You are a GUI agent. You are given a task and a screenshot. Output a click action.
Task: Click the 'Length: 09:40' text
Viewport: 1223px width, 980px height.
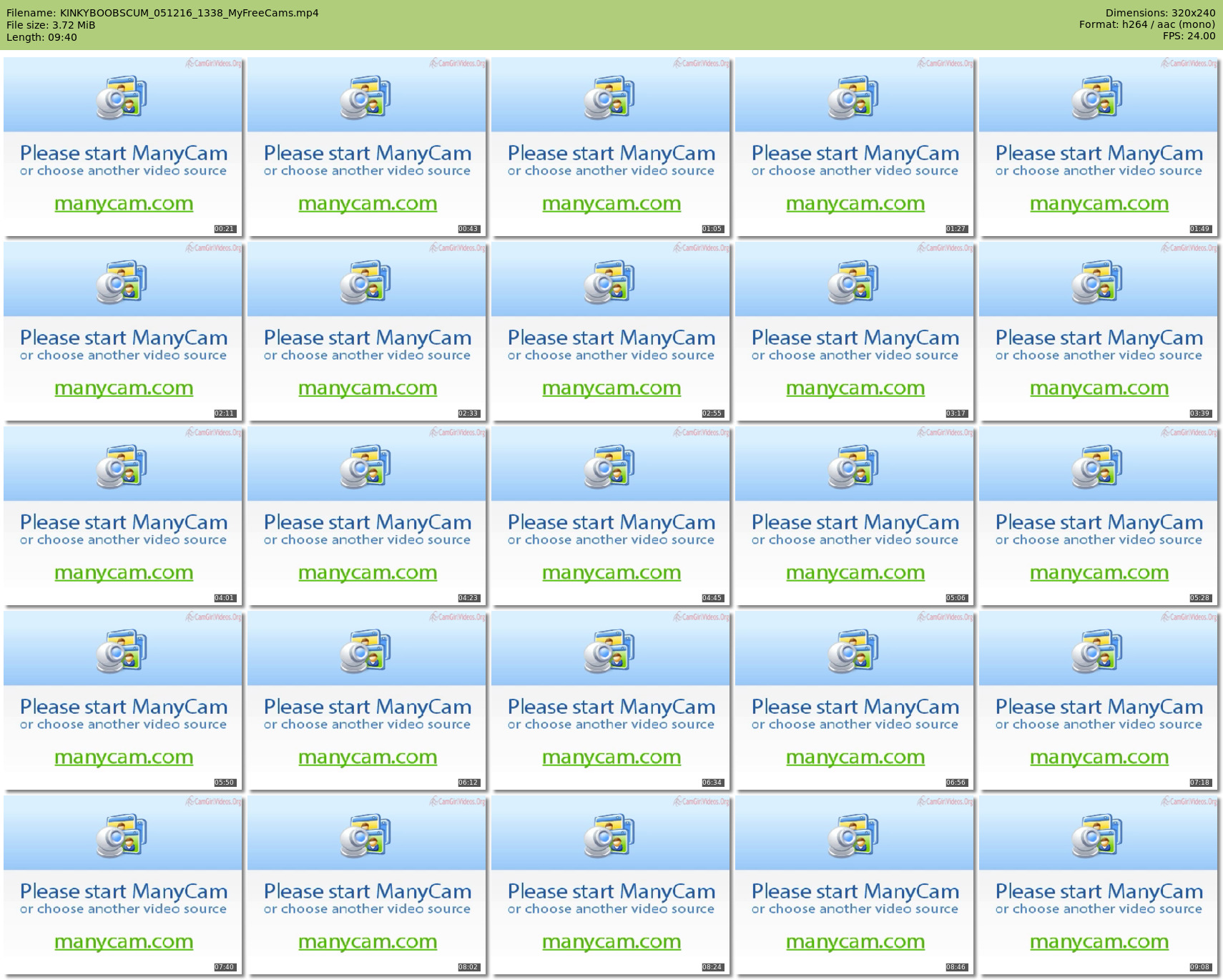[x=41, y=37]
